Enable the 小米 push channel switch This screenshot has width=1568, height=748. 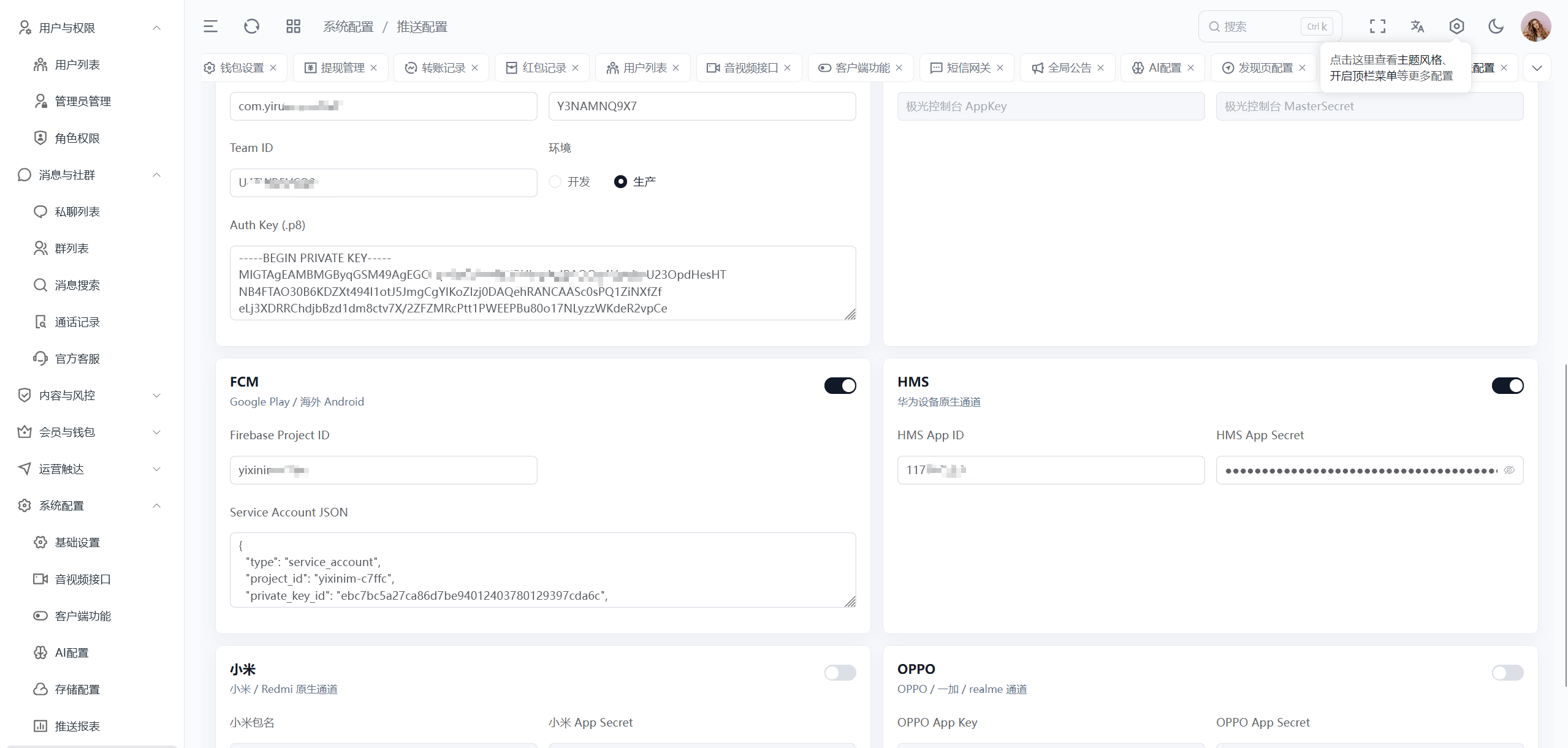[840, 673]
